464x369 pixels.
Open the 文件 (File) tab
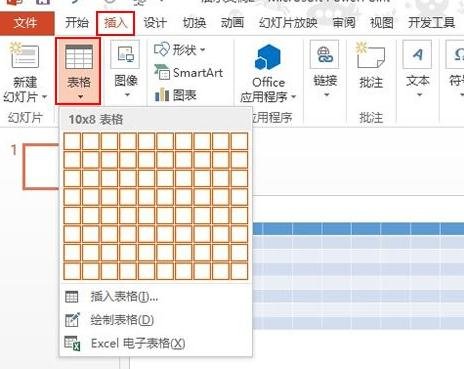(x=27, y=23)
